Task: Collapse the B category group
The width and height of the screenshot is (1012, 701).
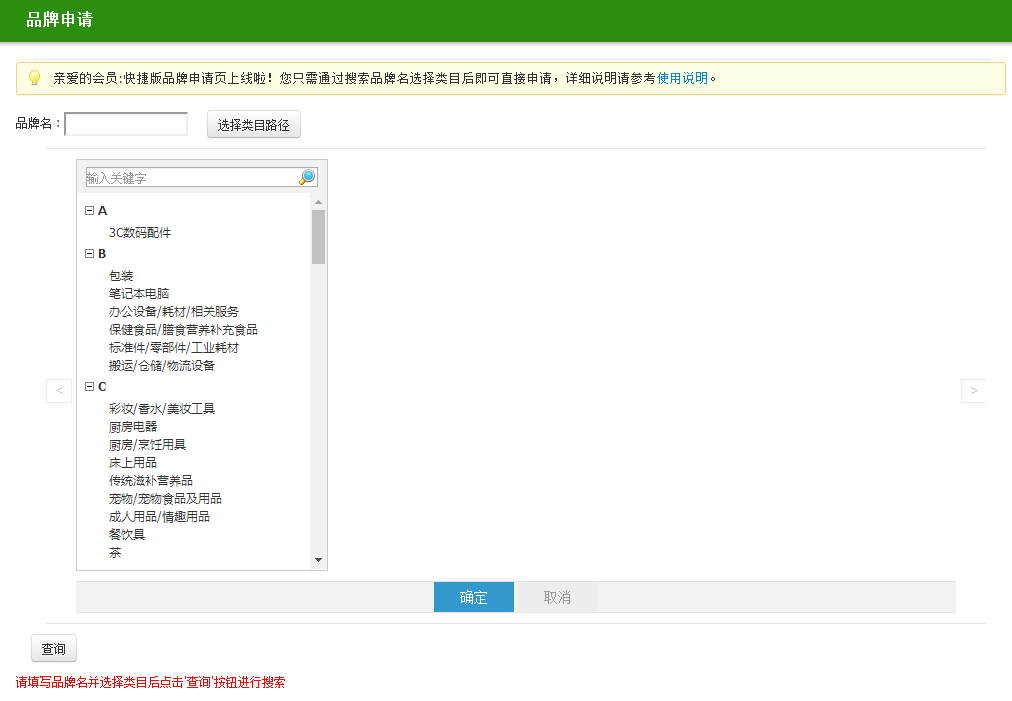Action: (x=90, y=254)
